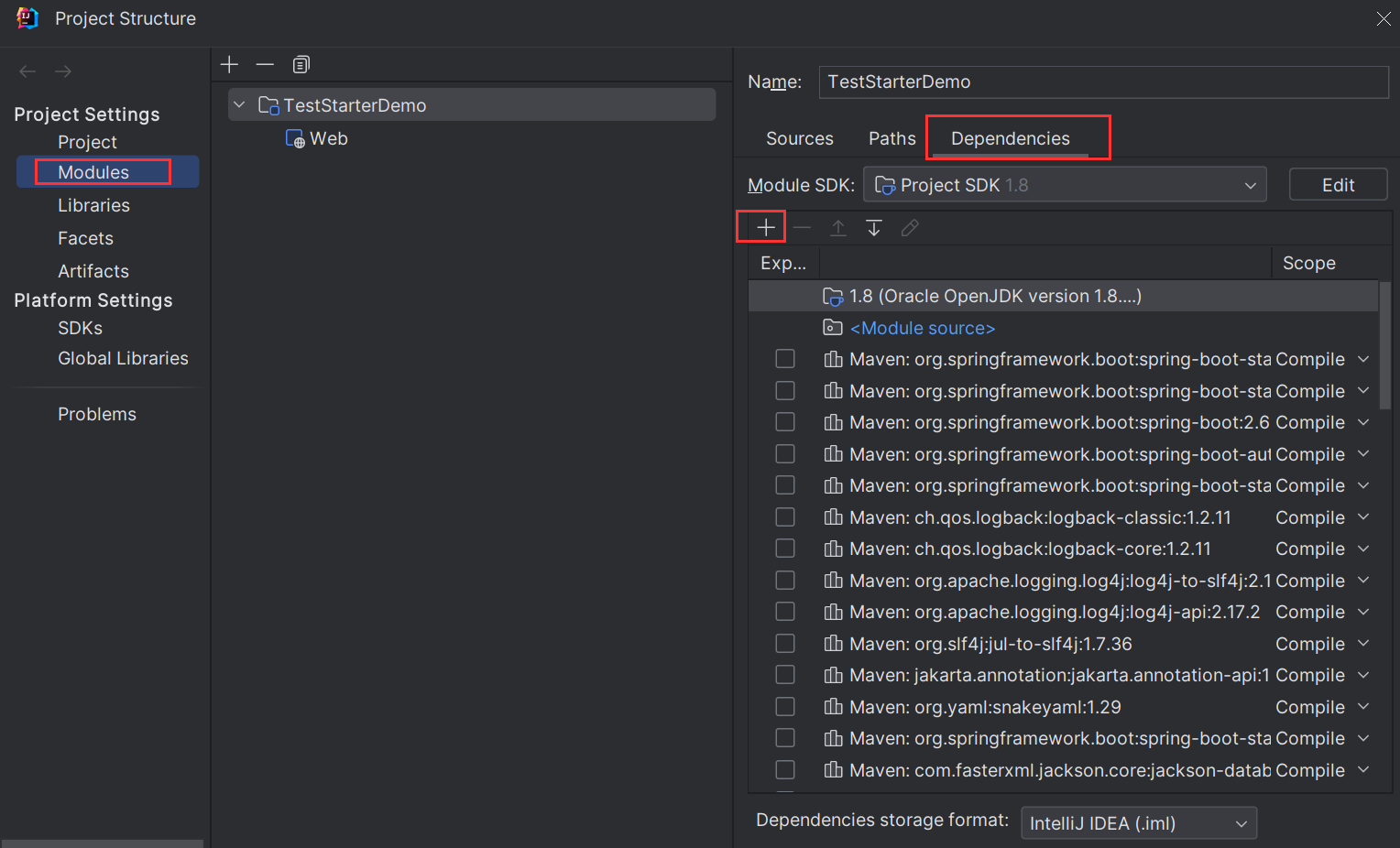Click the Module source folder icon

[833, 328]
